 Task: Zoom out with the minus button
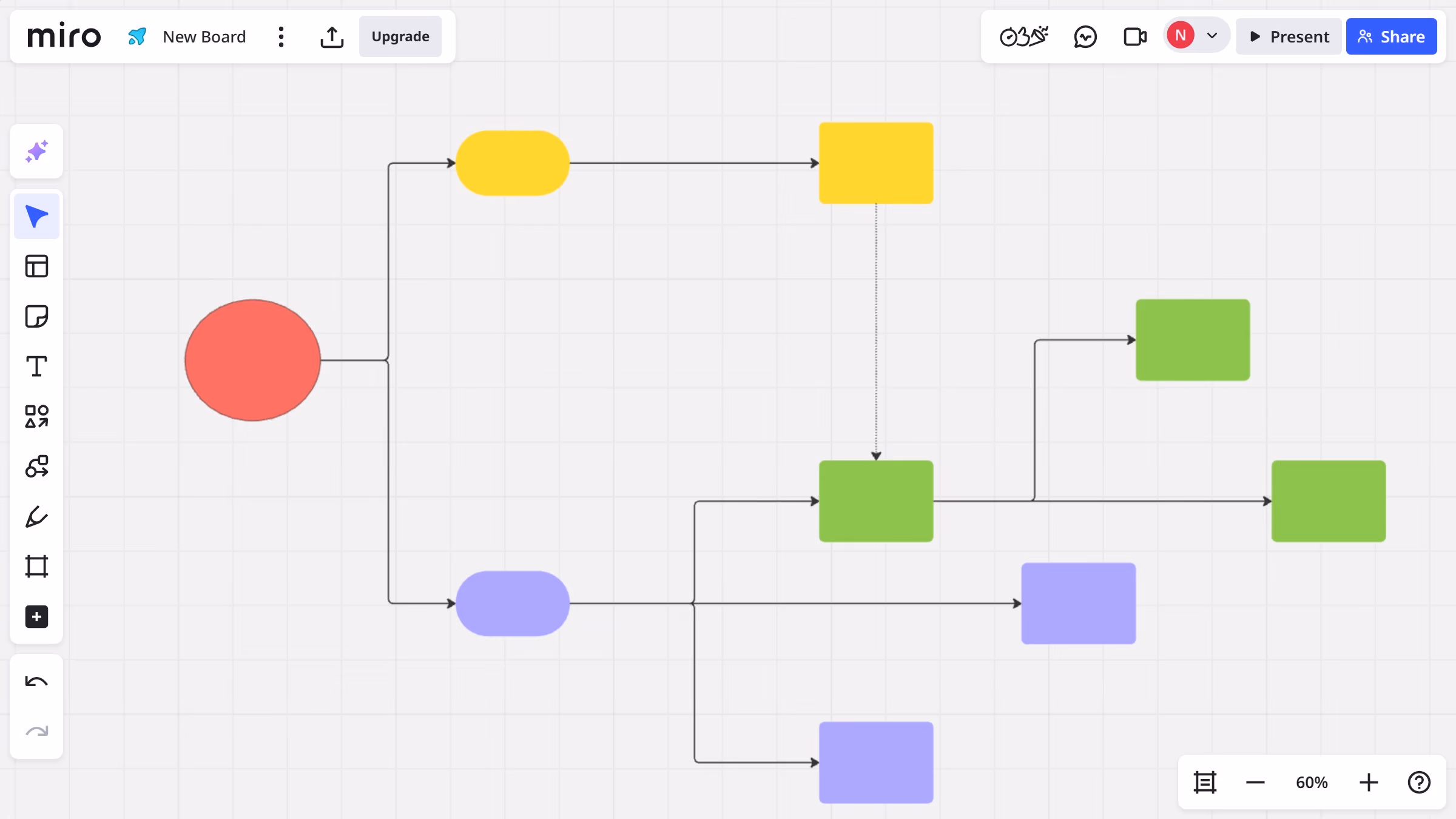point(1255,783)
